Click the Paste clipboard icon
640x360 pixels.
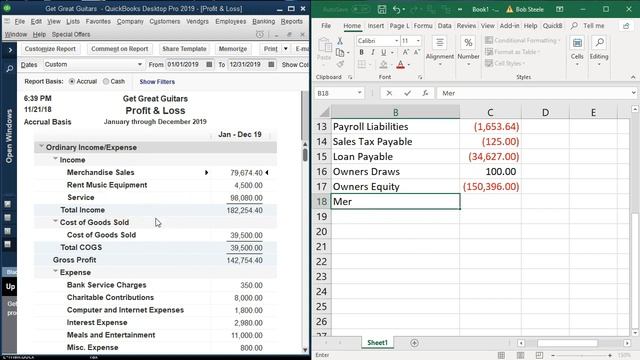click(324, 45)
